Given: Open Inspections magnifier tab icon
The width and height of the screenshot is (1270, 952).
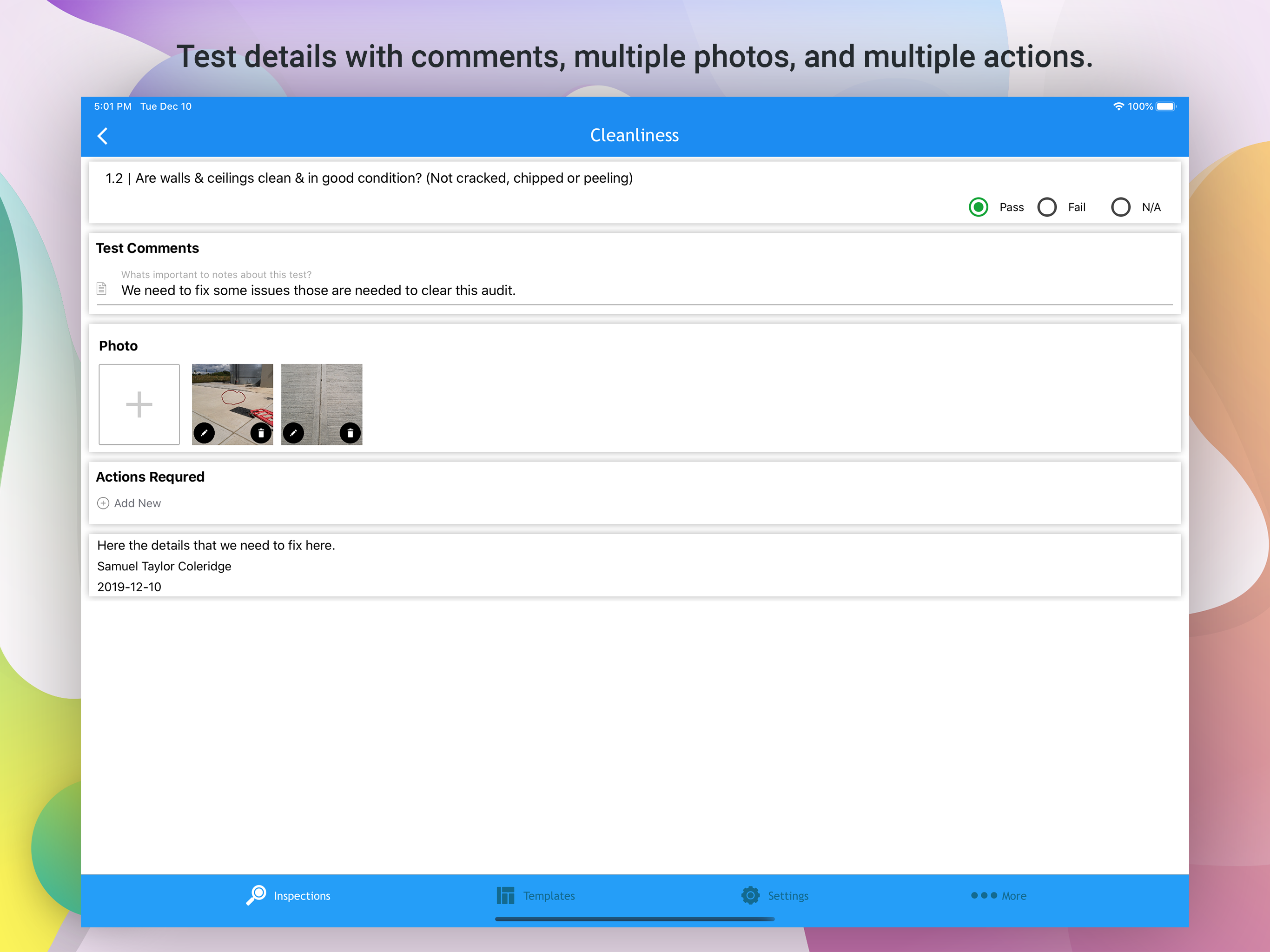Looking at the screenshot, I should click(x=256, y=895).
